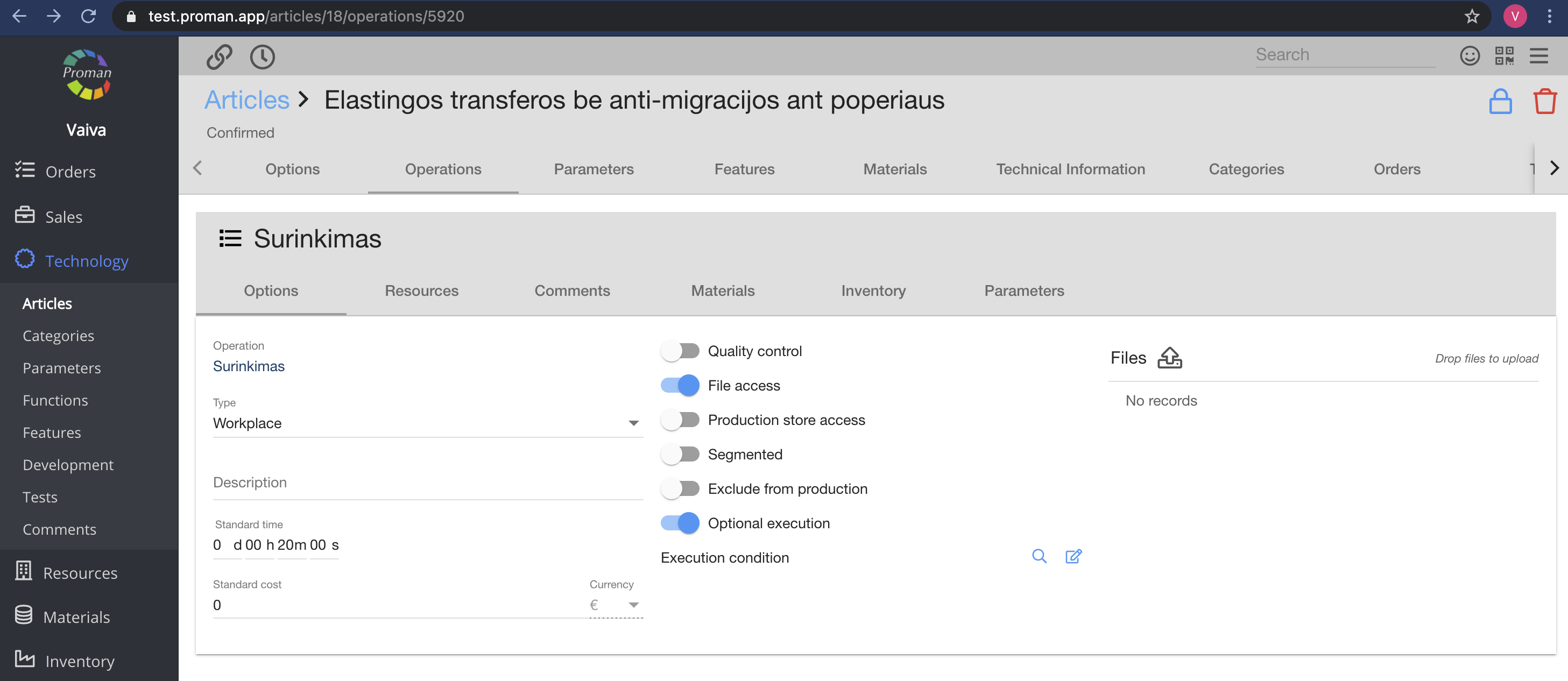Edit execution condition with pencil icon
The width and height of the screenshot is (1568, 681).
click(x=1073, y=556)
